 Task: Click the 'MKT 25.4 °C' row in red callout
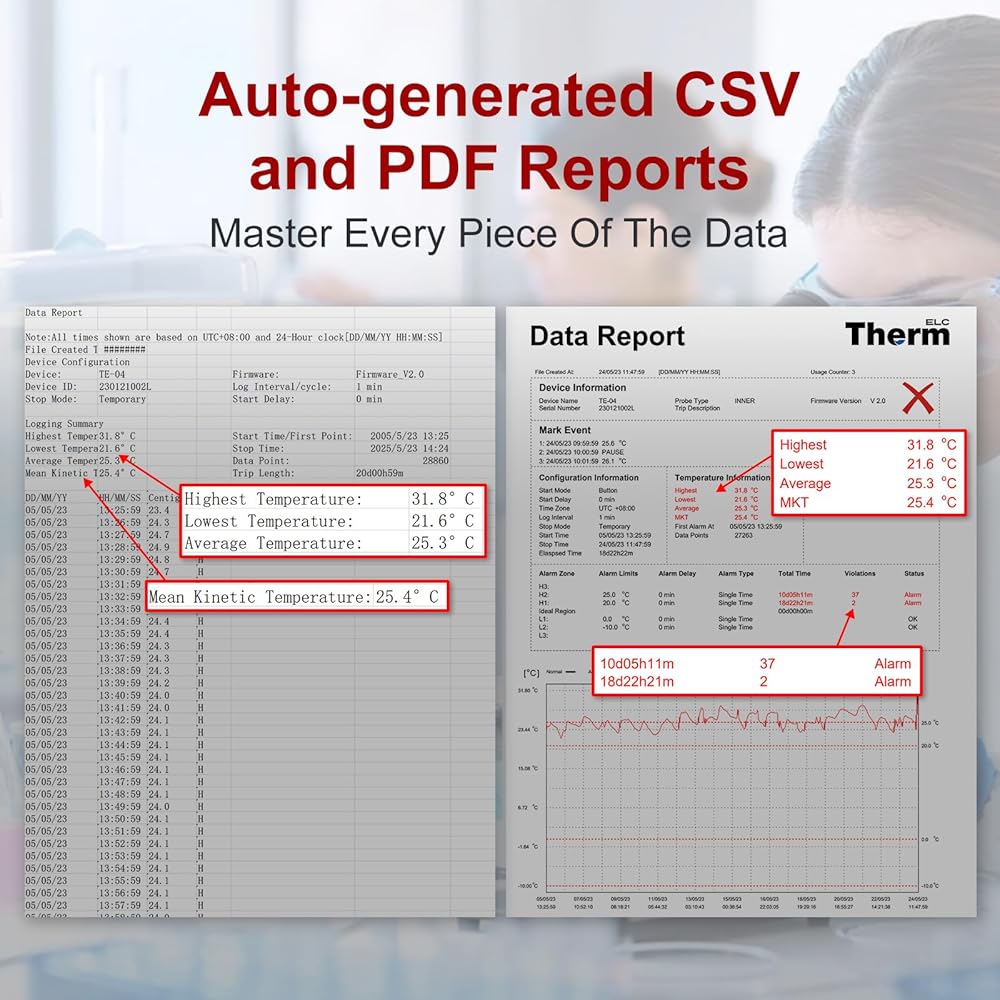pos(867,502)
